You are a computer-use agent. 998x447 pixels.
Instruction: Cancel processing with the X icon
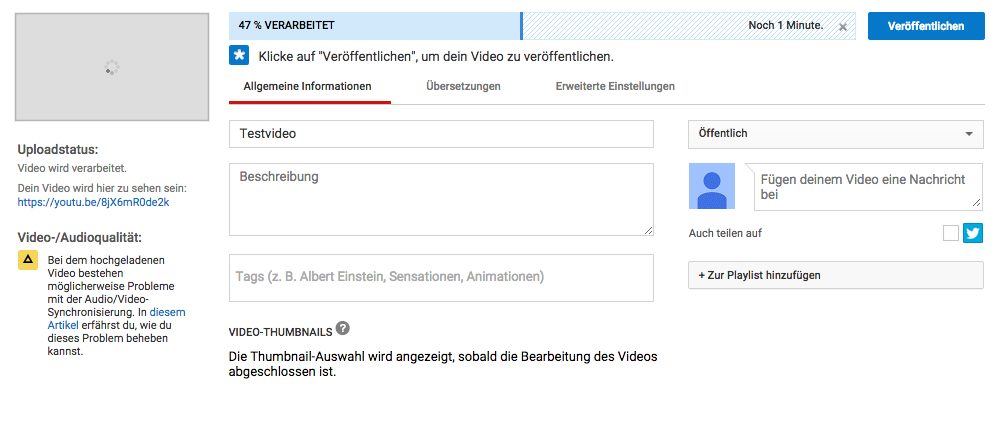click(x=842, y=27)
